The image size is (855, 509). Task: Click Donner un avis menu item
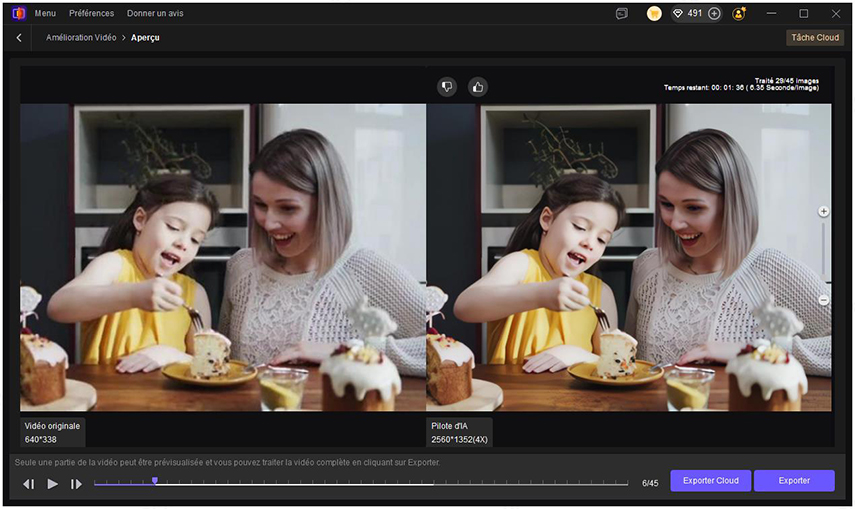155,14
